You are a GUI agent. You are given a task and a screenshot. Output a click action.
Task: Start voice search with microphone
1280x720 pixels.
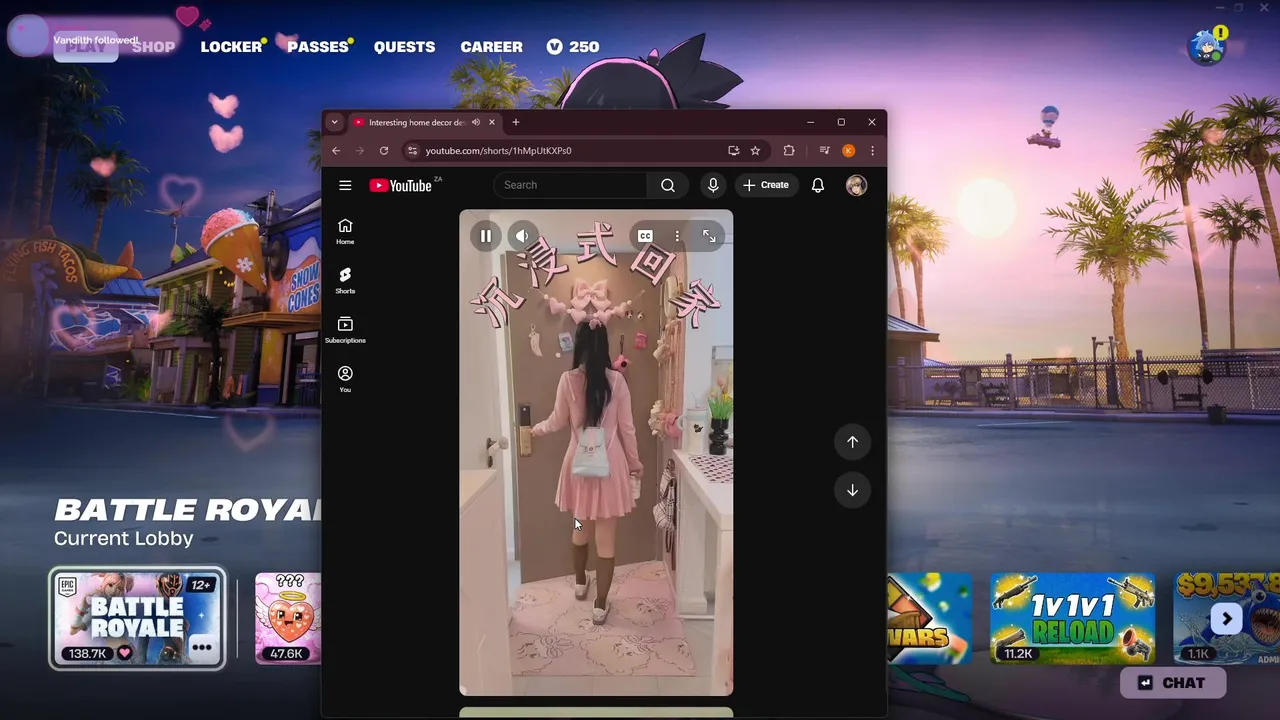click(713, 185)
